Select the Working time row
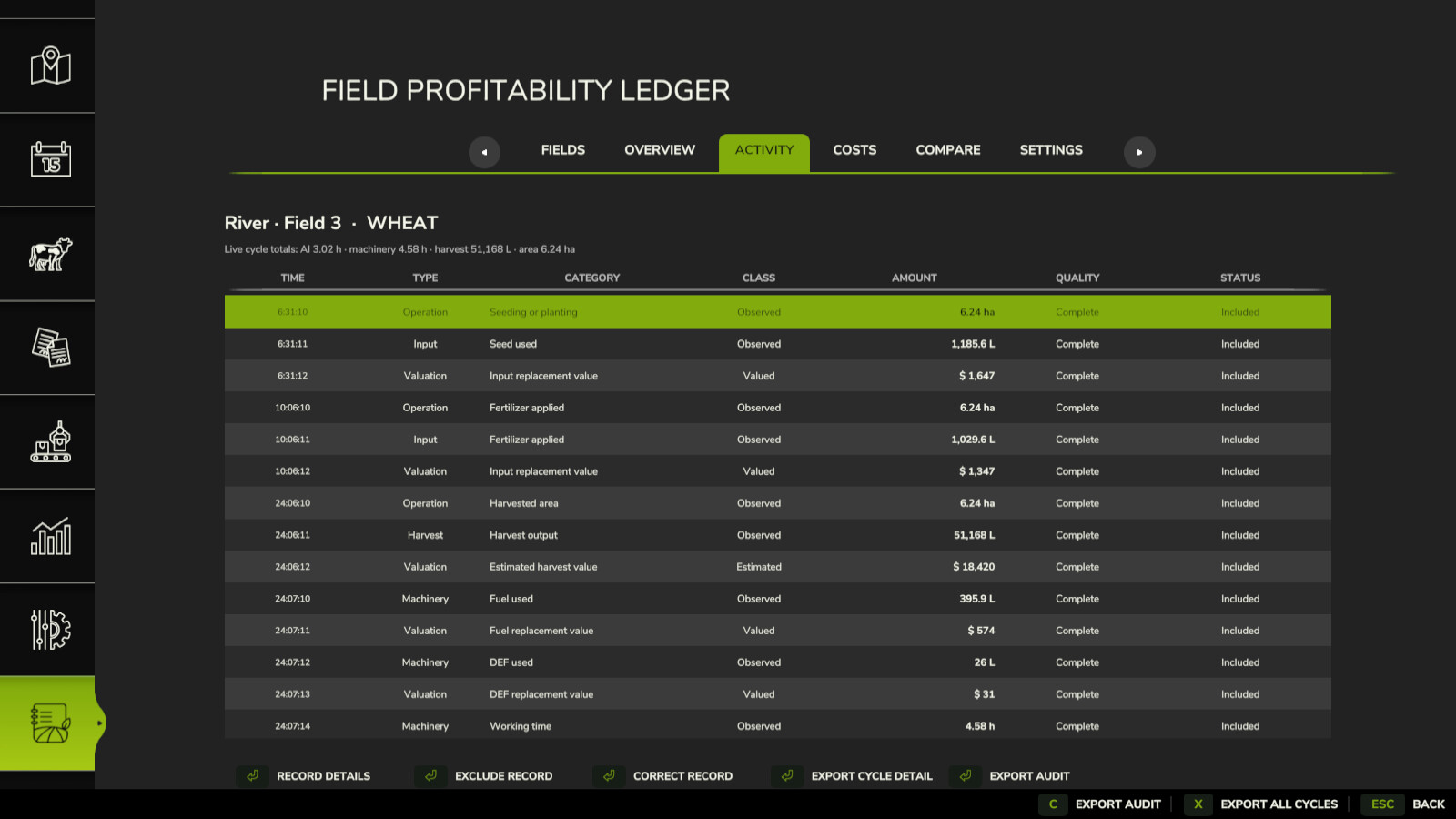This screenshot has width=1456, height=819. pyautogui.click(x=778, y=726)
